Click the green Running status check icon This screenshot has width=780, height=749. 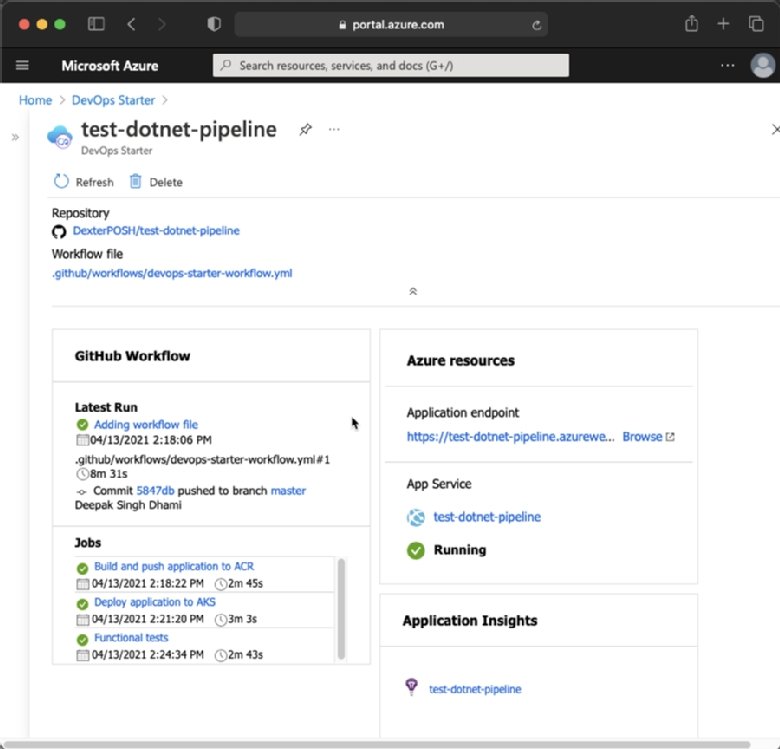(416, 551)
